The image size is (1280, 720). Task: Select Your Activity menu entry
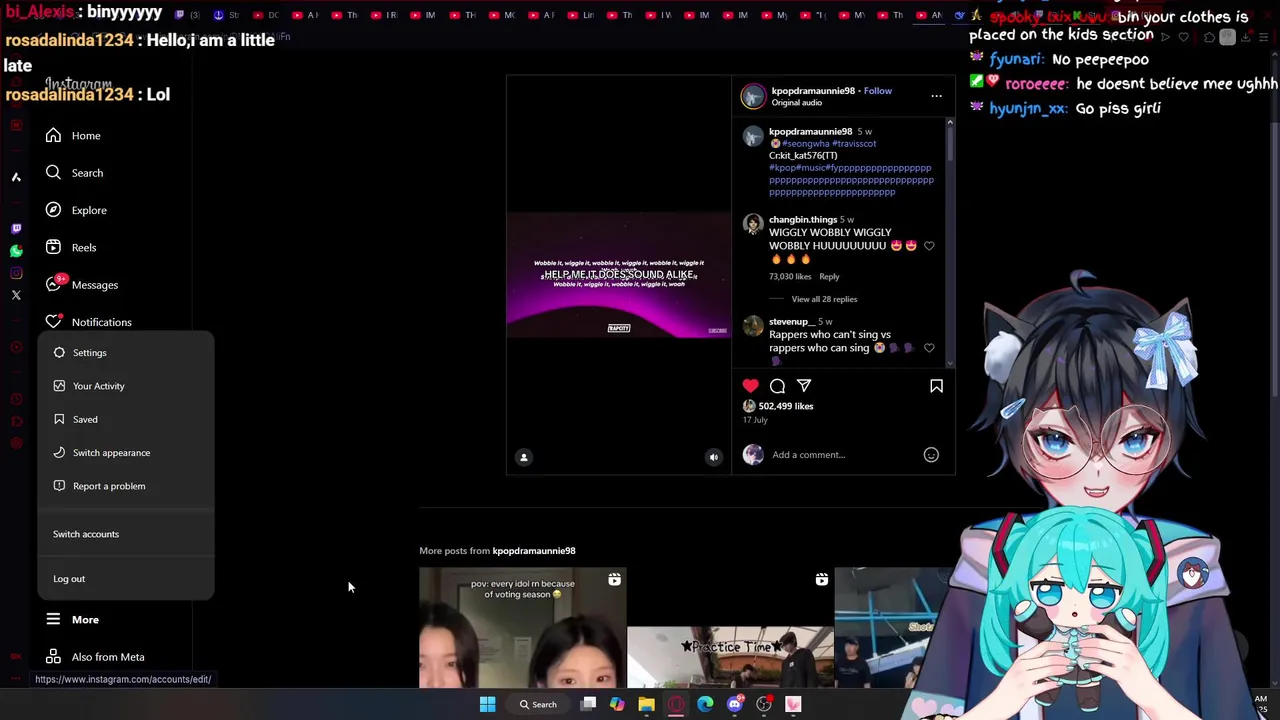tap(125, 386)
